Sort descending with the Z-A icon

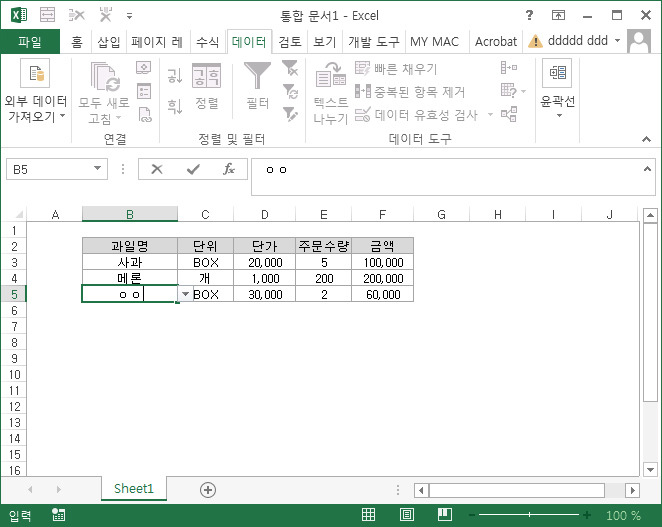click(174, 106)
